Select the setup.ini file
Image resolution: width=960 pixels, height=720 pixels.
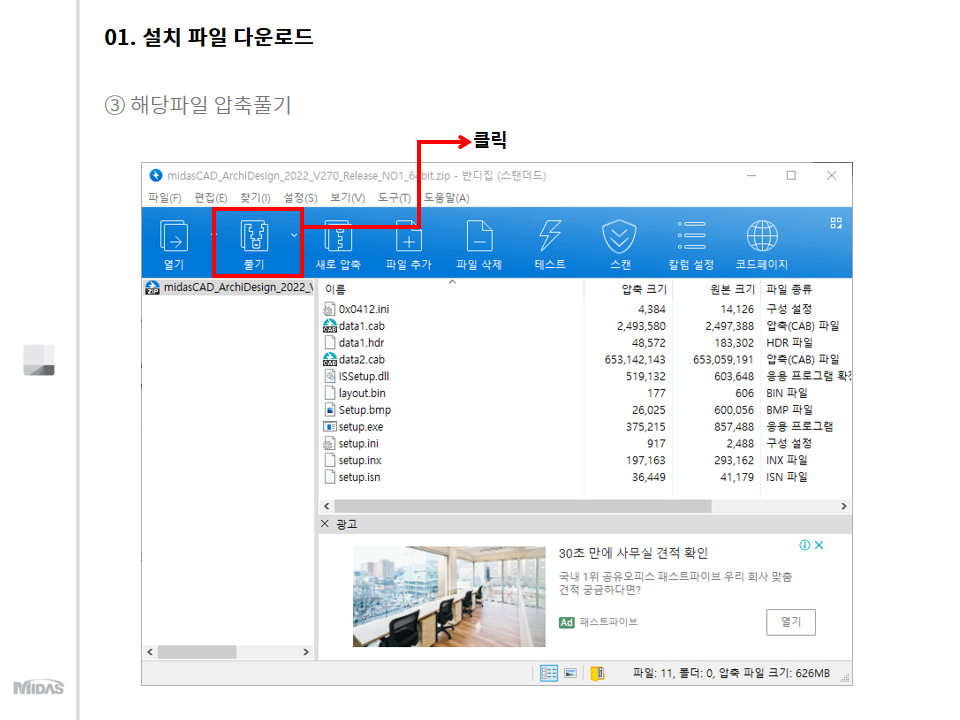[x=358, y=443]
